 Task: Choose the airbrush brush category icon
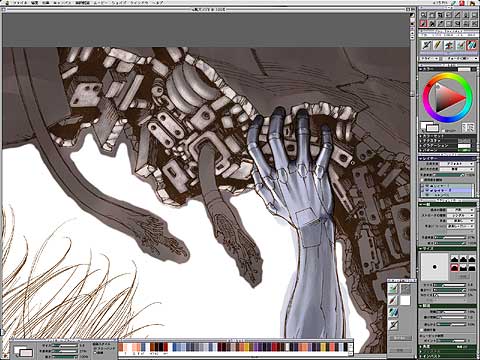click(x=449, y=45)
